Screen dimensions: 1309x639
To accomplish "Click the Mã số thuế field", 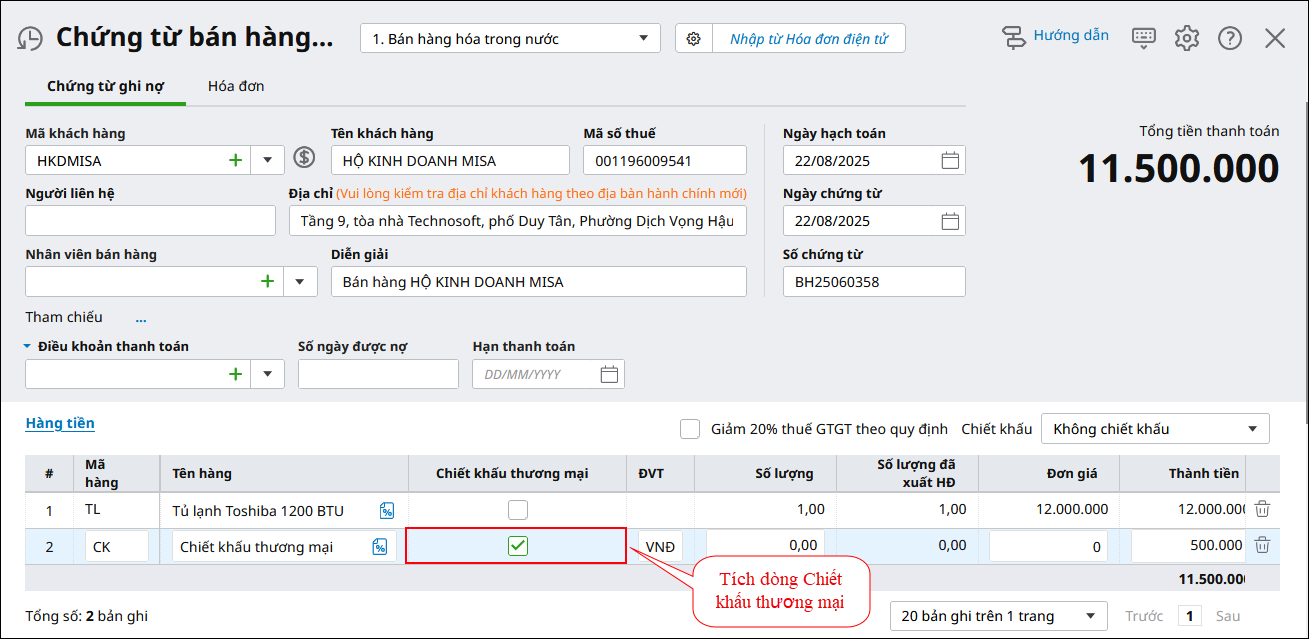I will coord(665,160).
